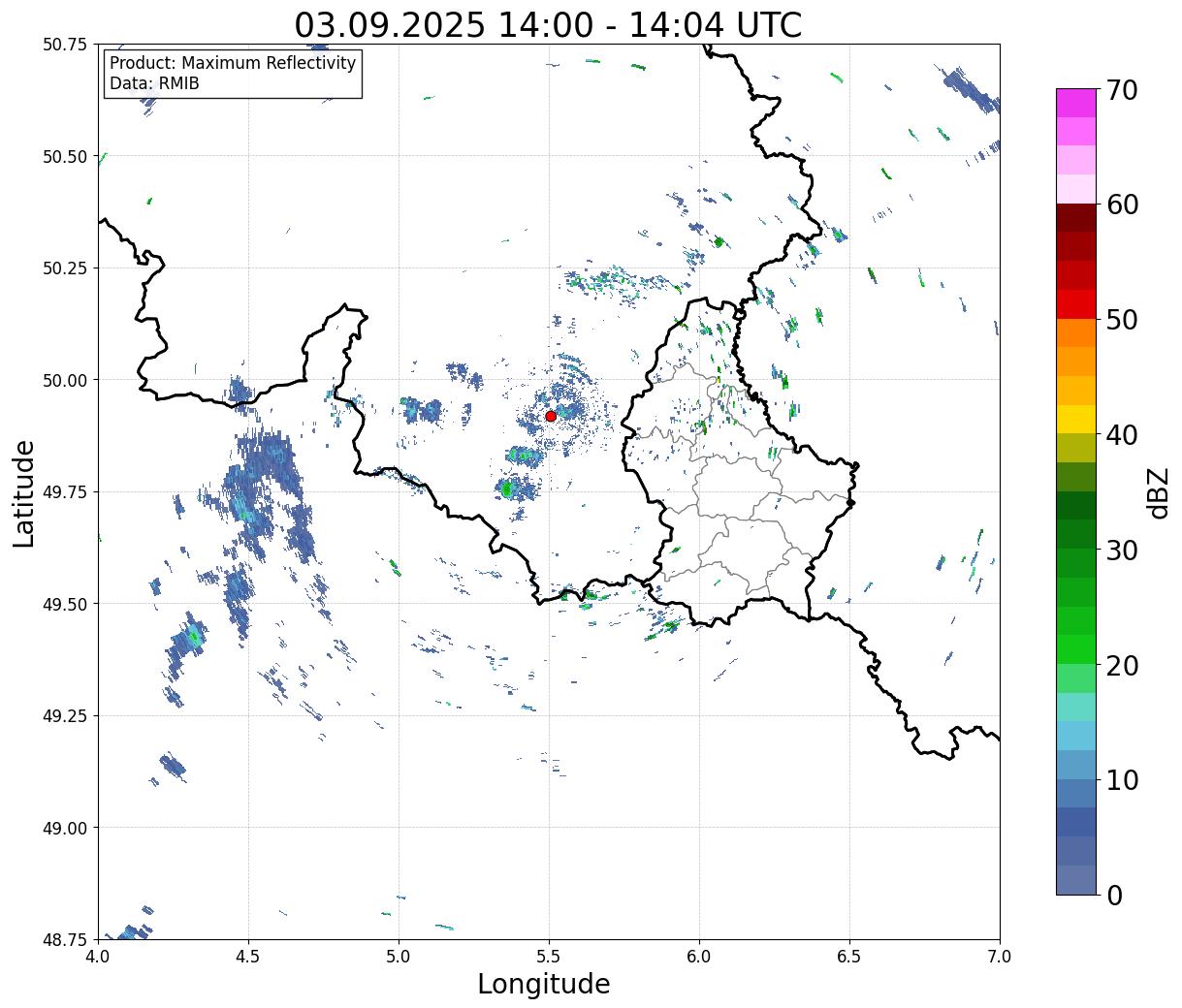Screen dimensions: 1182x1008
Task: Select the "Product: Maximum Reflectivity" text line
Action: 233,63
